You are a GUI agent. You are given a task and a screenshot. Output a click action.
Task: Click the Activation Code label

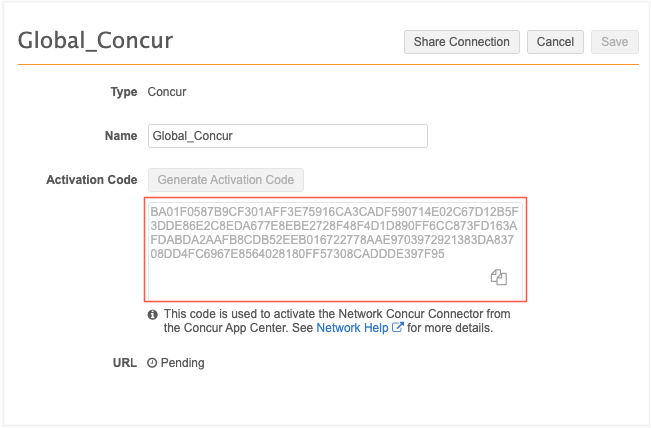92,180
